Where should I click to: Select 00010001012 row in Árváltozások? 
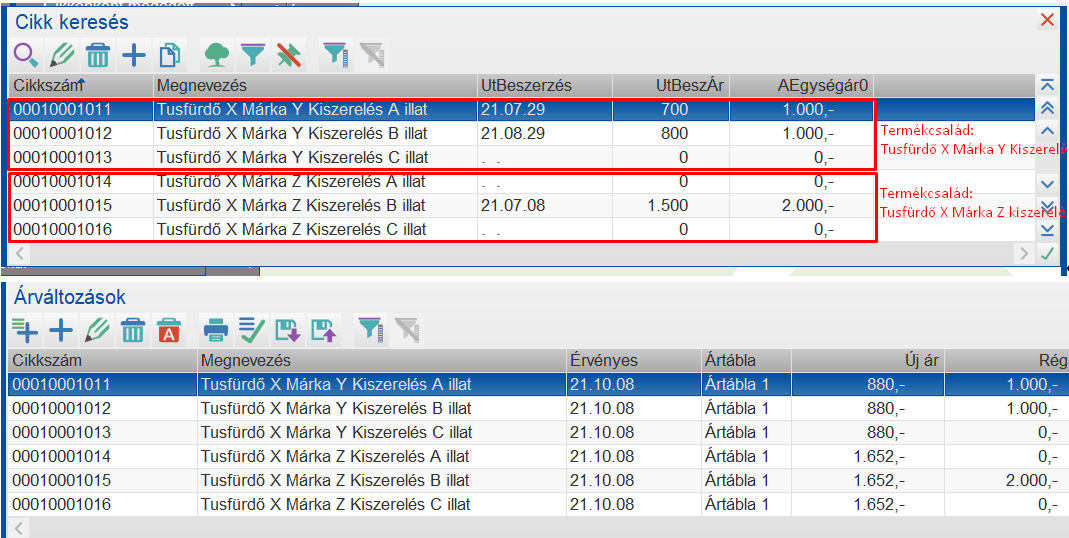[539, 408]
